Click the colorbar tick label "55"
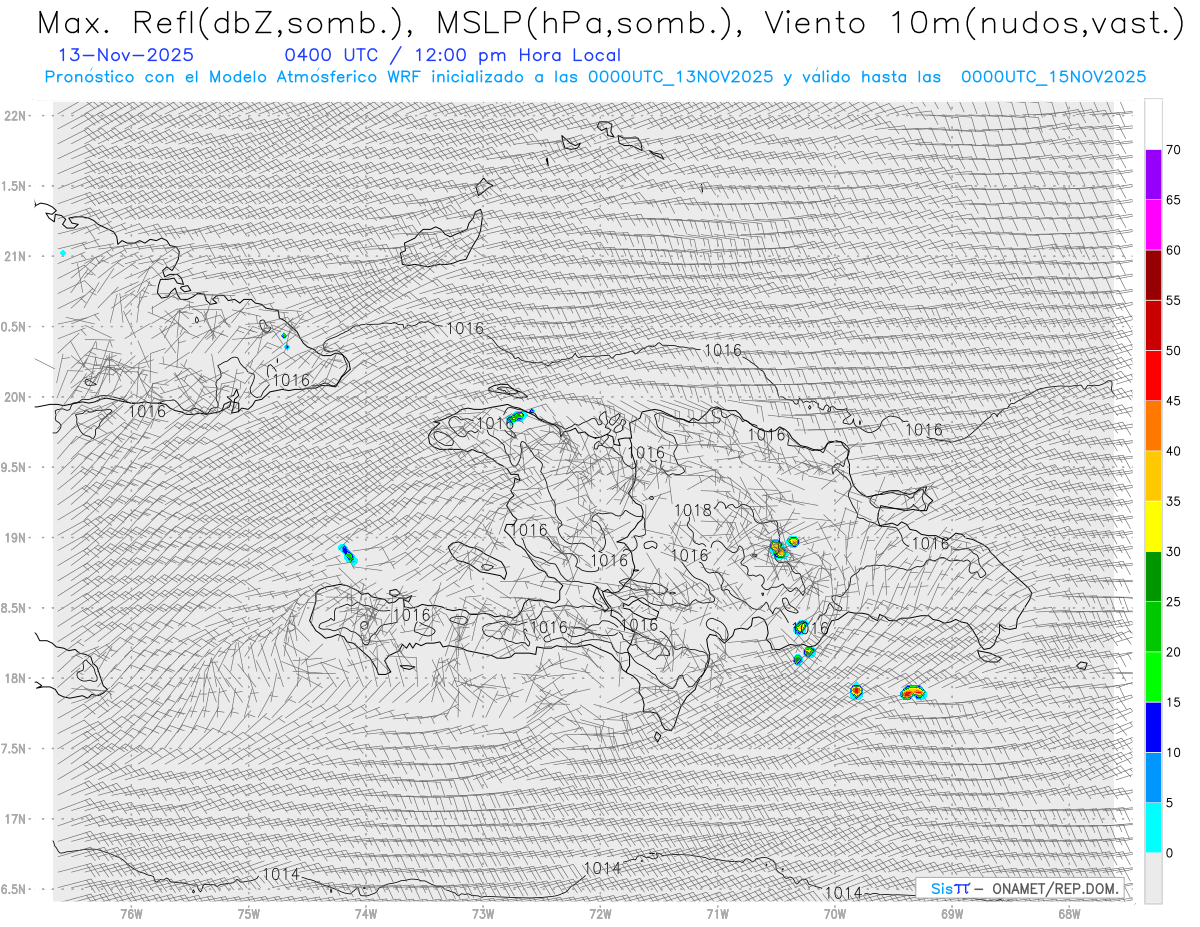Screen dimensions: 1200x927 (1174, 301)
